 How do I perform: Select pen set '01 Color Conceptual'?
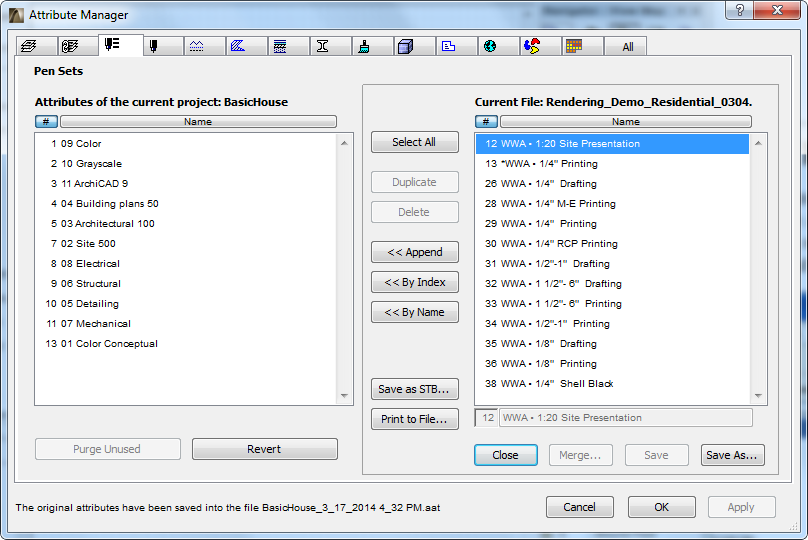186,344
